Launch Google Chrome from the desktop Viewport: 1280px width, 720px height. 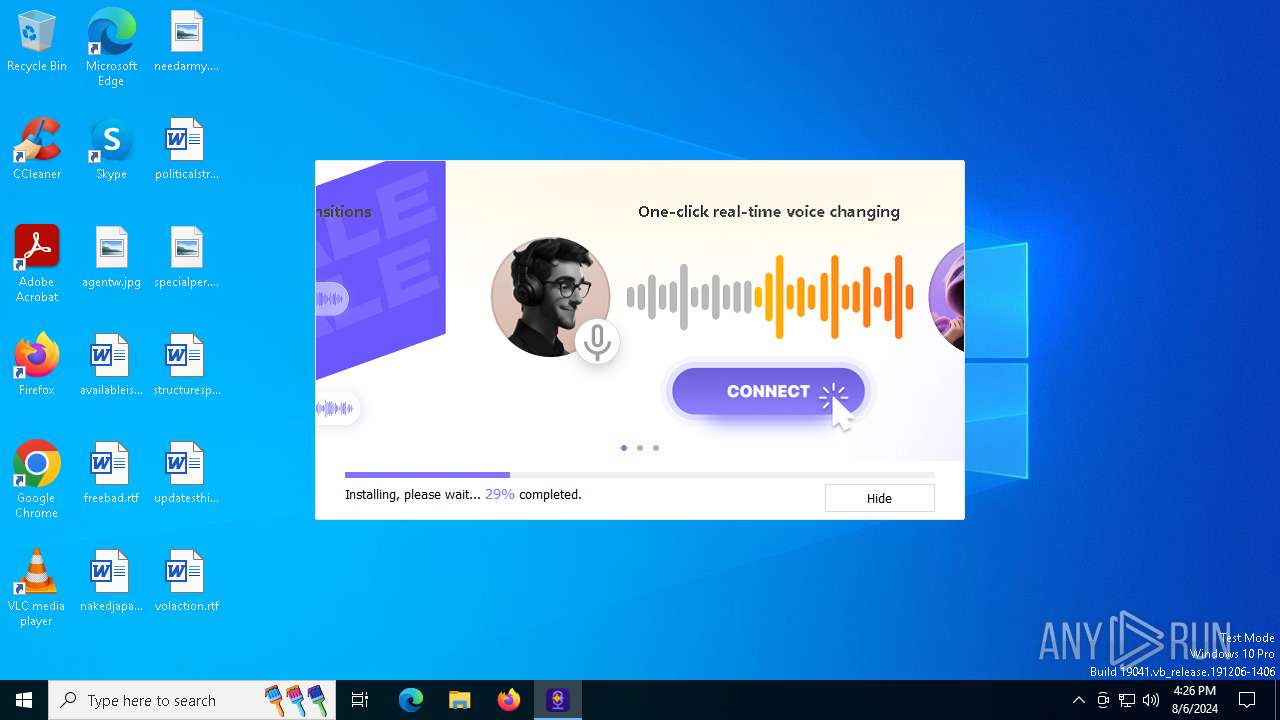[37, 480]
